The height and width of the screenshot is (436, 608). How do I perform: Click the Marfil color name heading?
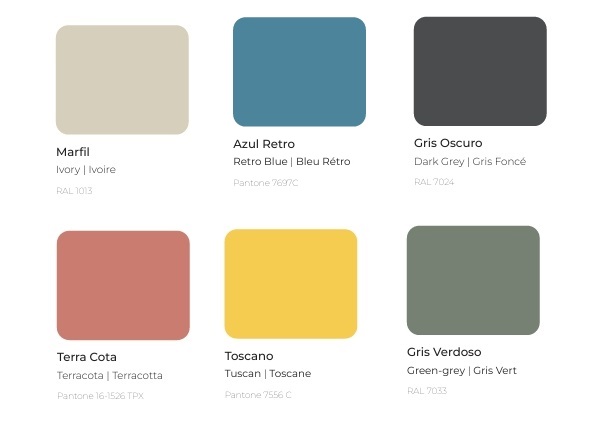click(x=73, y=152)
